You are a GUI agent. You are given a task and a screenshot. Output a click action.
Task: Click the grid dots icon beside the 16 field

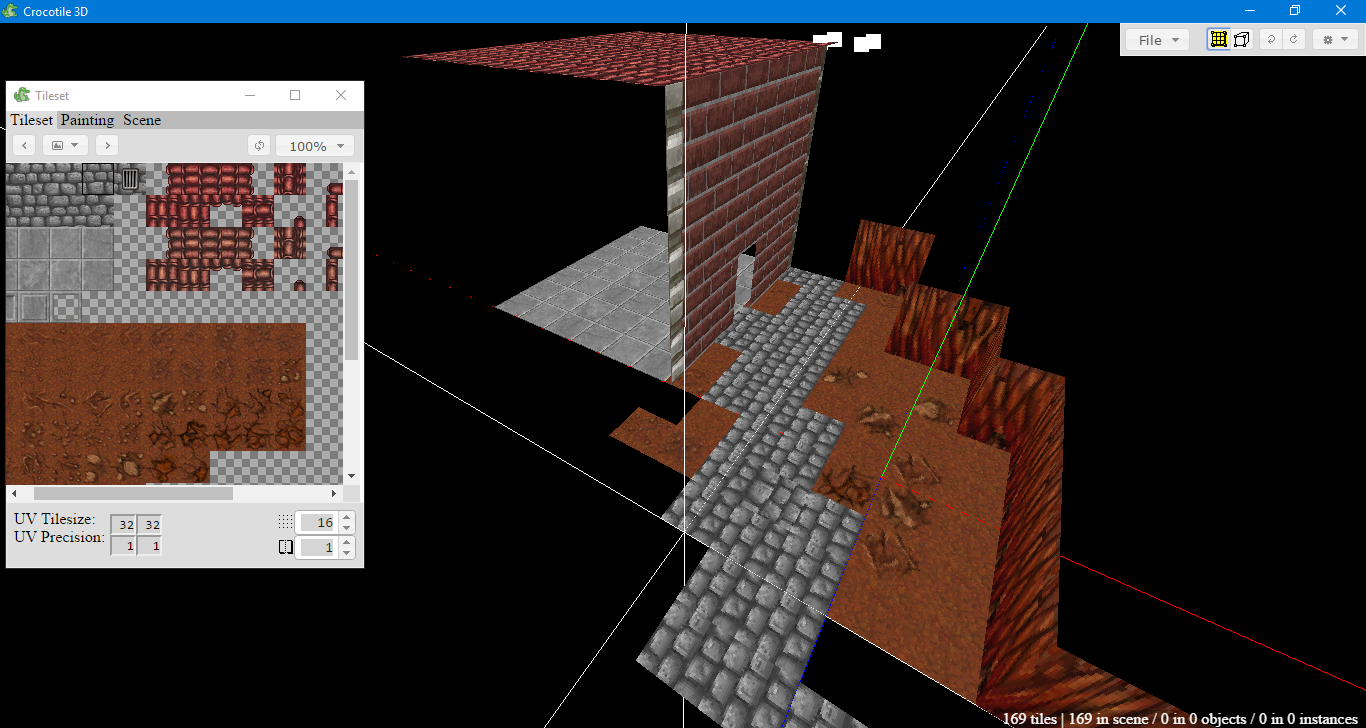(287, 522)
